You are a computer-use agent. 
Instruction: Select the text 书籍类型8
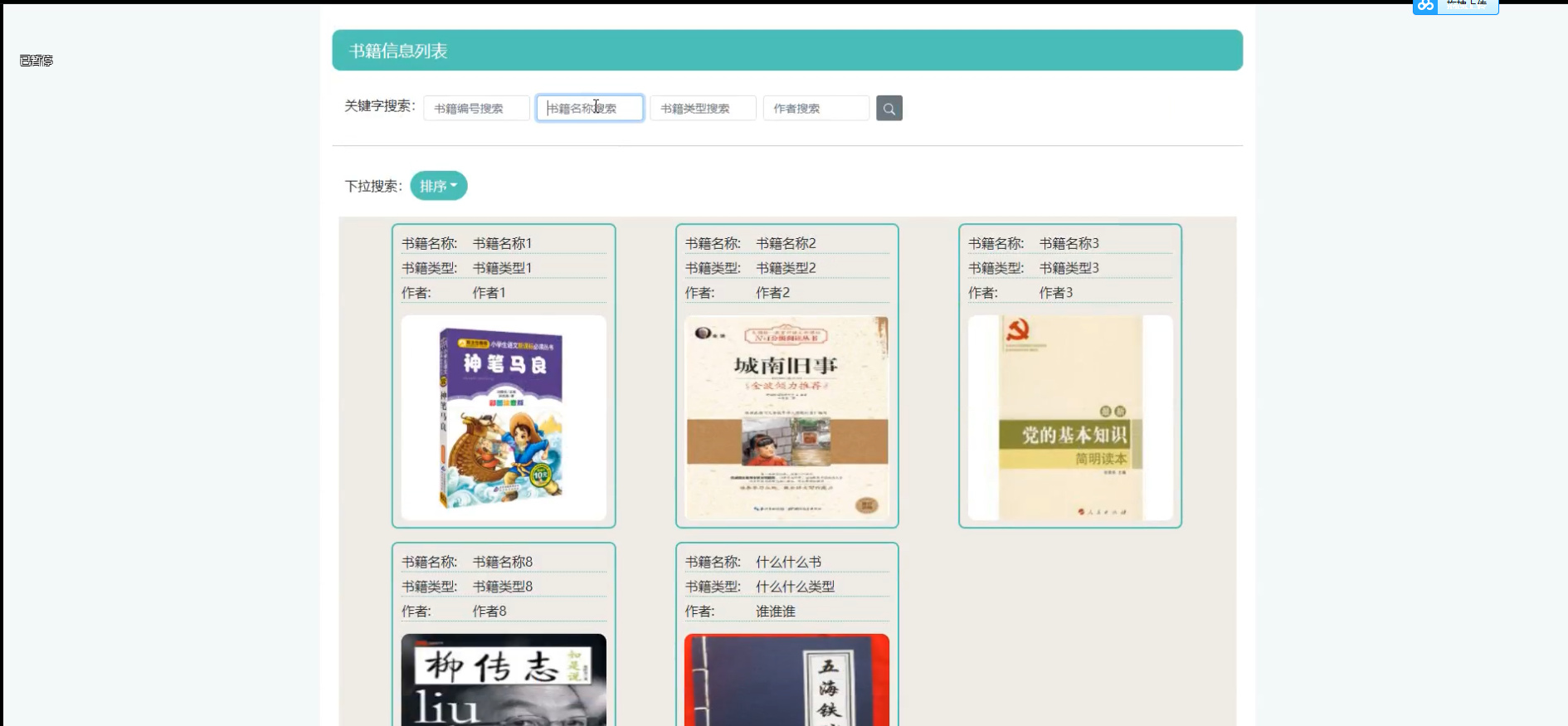point(503,587)
